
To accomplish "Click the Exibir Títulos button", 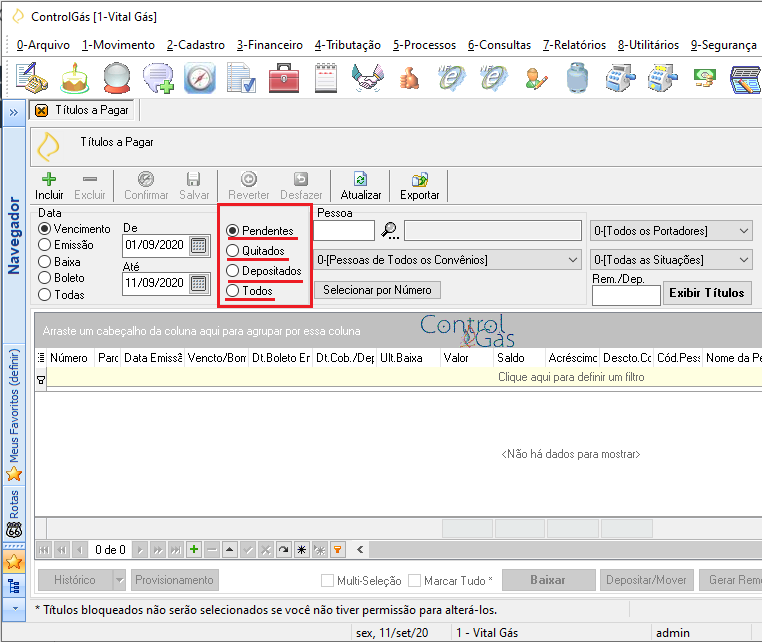I will [707, 293].
